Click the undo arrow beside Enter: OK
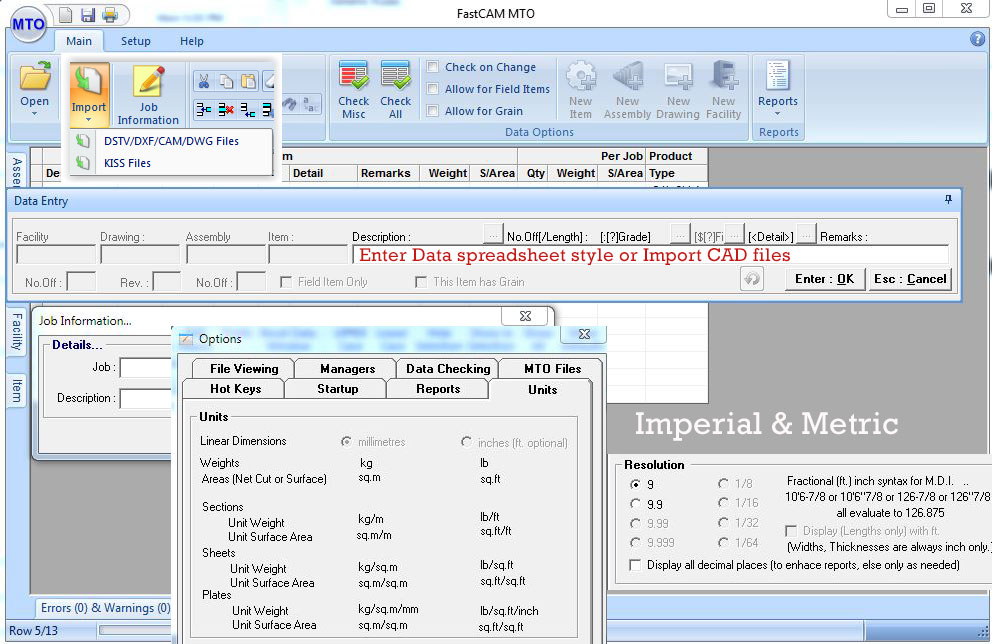 coord(752,279)
